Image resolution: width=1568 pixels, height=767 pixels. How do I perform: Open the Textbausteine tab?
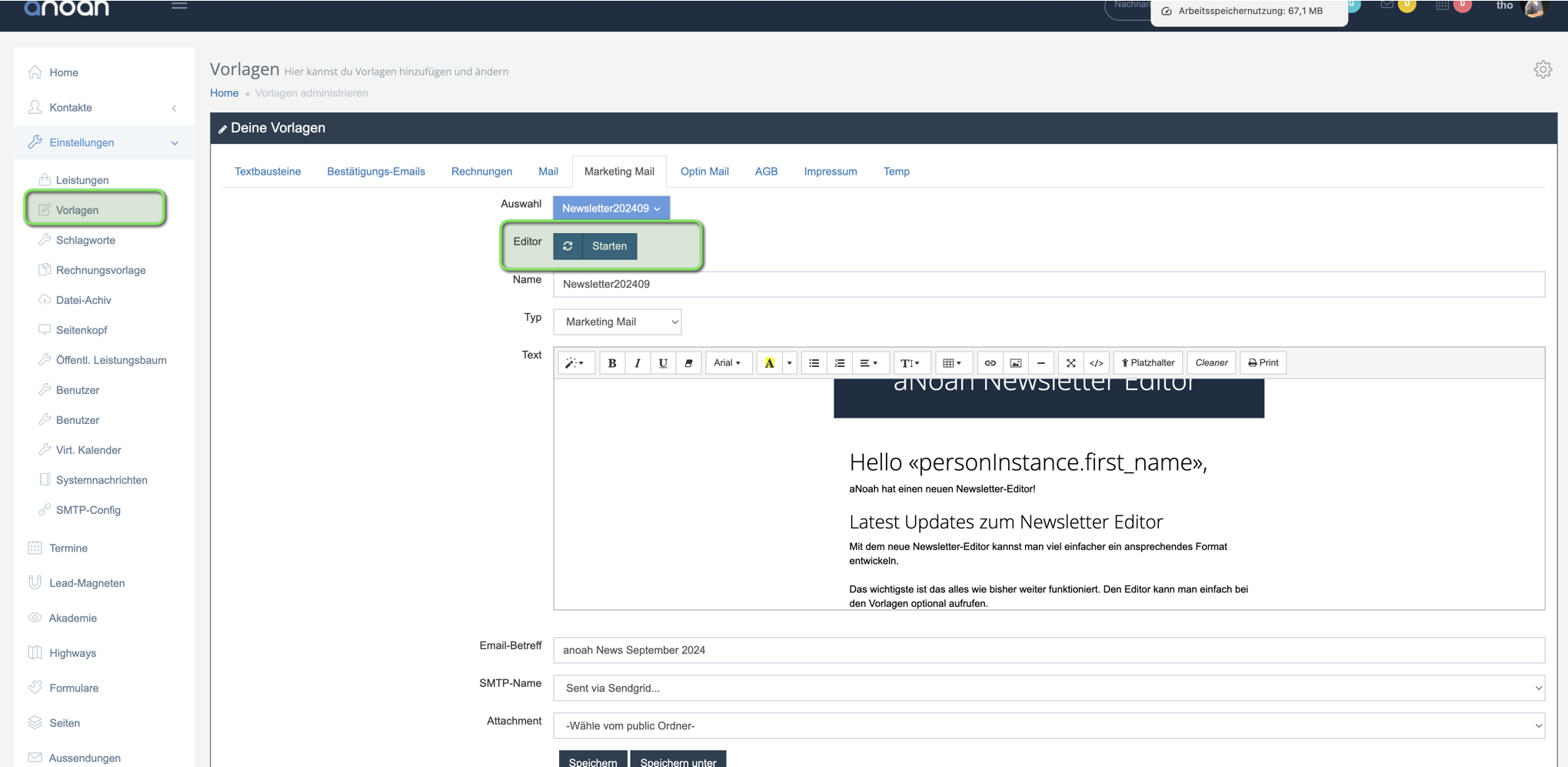[x=267, y=172]
